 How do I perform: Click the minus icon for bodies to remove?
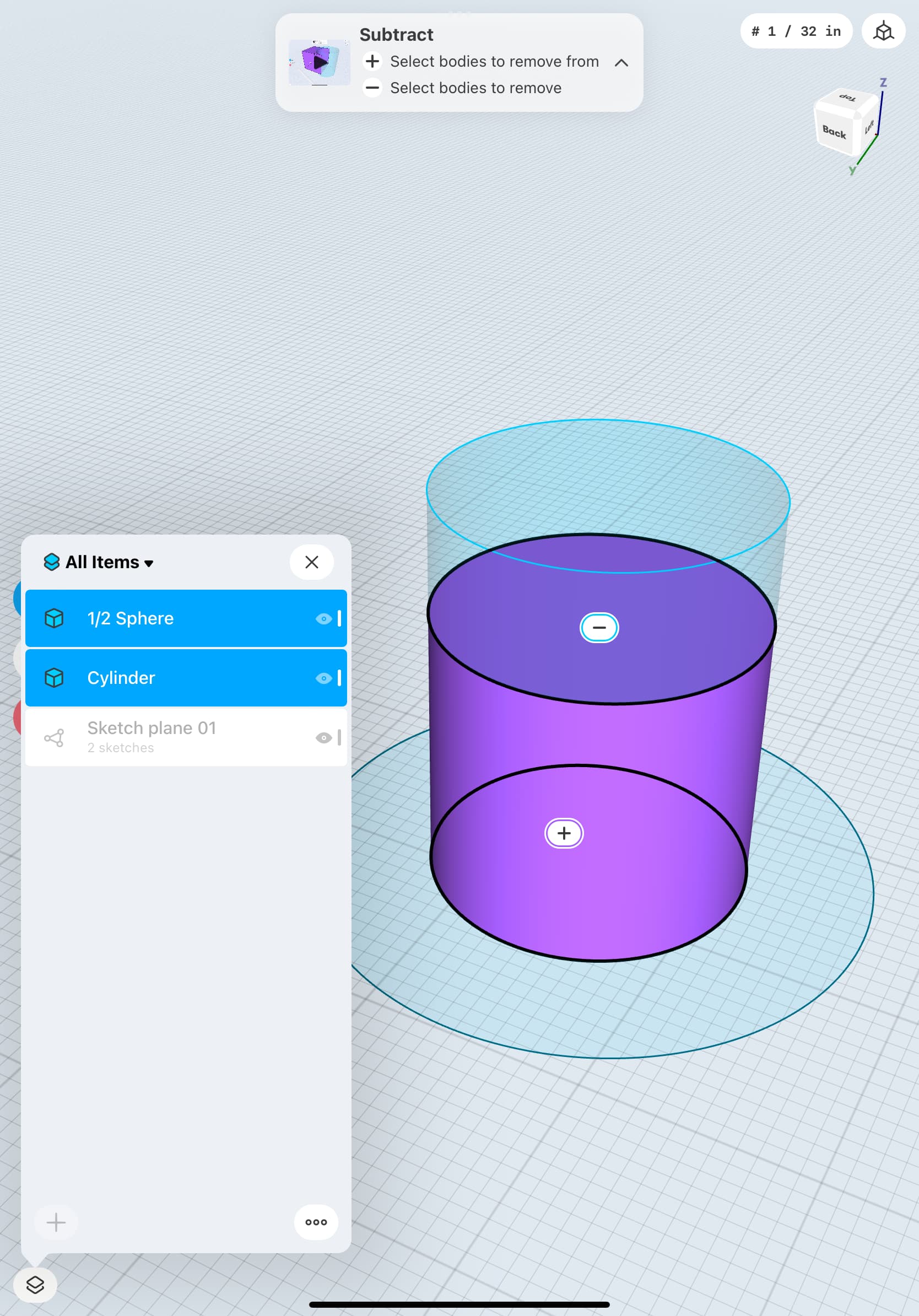pyautogui.click(x=372, y=88)
